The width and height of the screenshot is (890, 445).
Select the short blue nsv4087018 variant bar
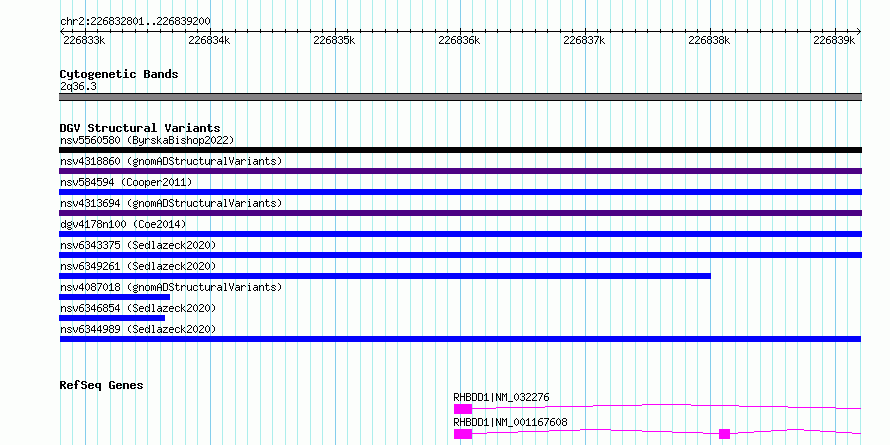tap(115, 297)
